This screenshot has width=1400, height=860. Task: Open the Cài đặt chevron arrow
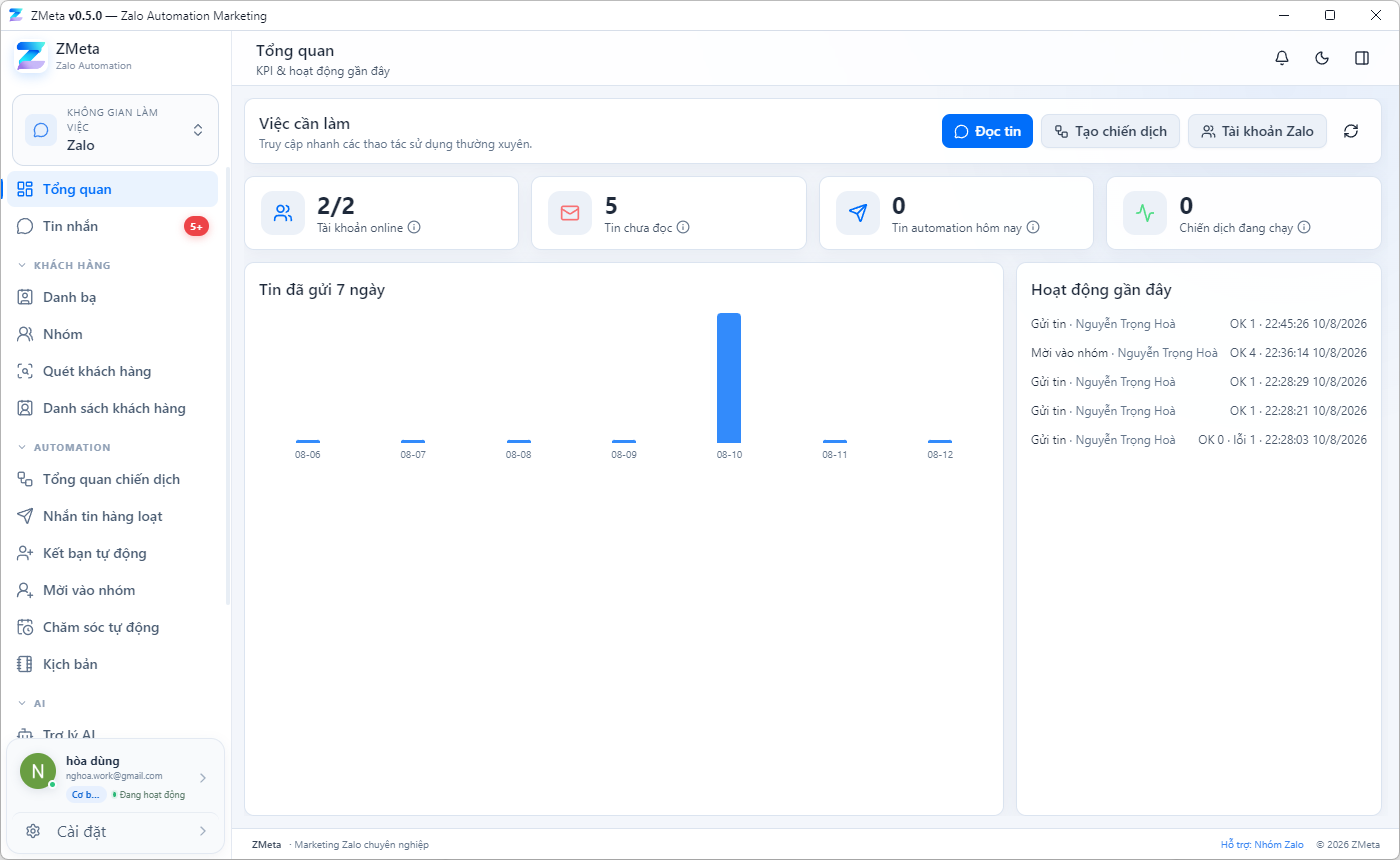pyautogui.click(x=203, y=831)
